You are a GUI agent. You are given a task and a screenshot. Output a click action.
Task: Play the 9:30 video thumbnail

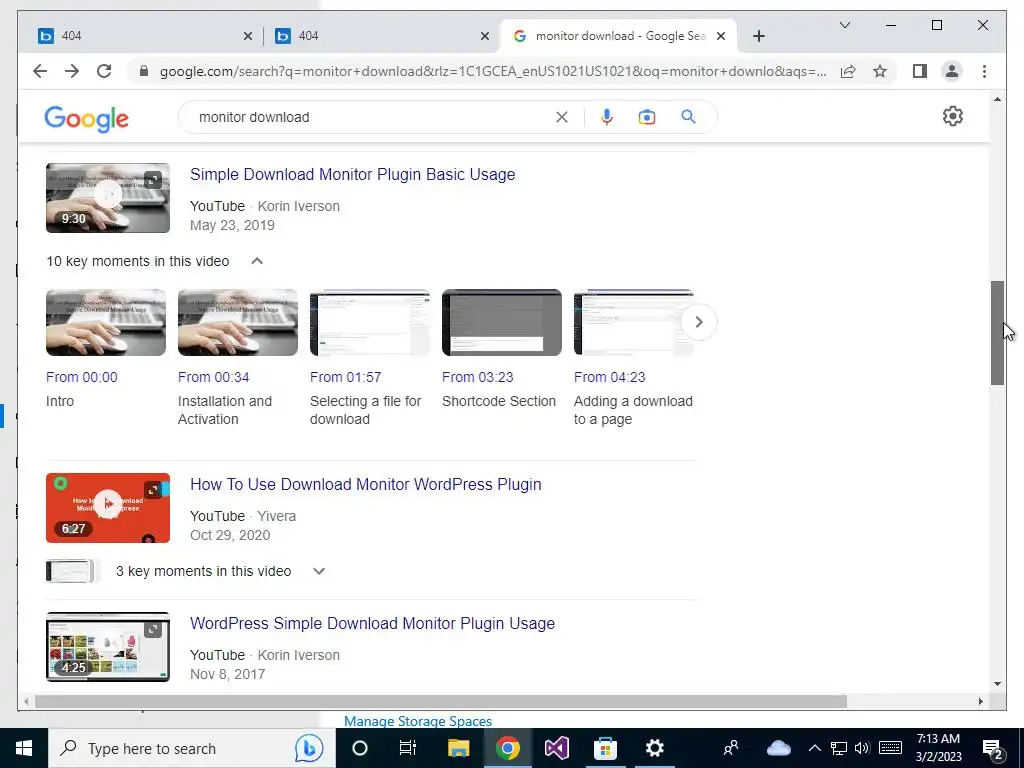pyautogui.click(x=108, y=198)
